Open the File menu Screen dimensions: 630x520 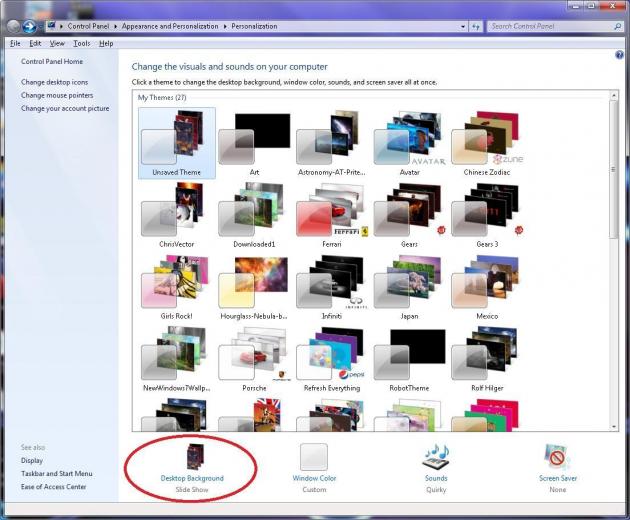click(x=15, y=43)
